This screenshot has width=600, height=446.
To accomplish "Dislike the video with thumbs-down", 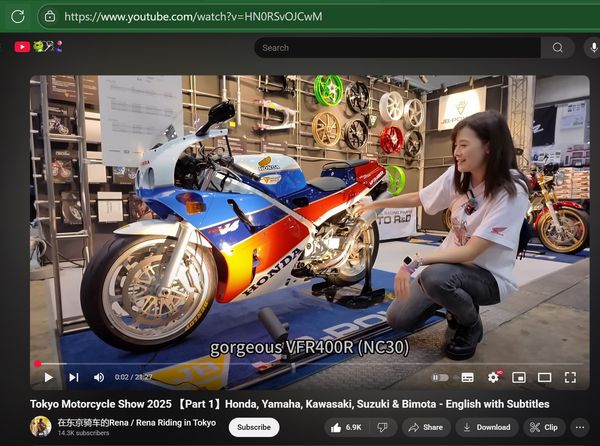I will pos(382,427).
